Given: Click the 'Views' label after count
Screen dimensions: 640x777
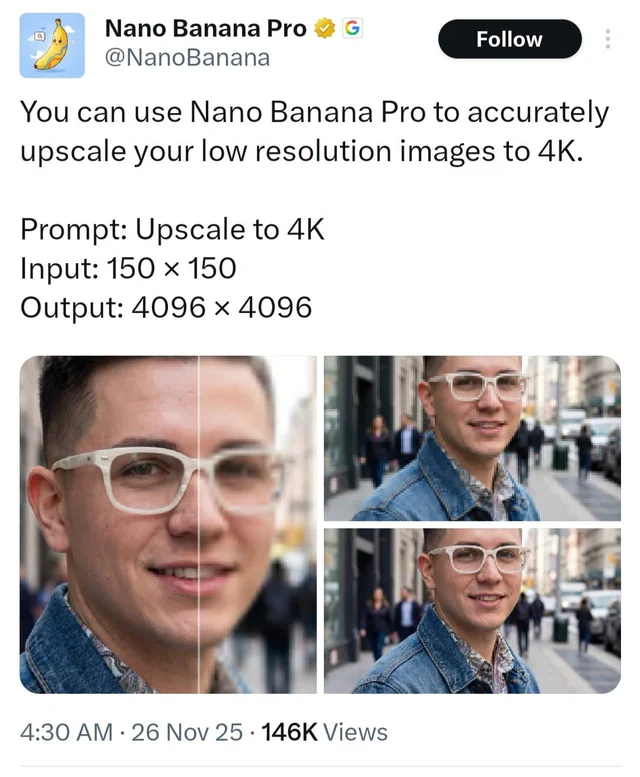Looking at the screenshot, I should click(x=355, y=732).
